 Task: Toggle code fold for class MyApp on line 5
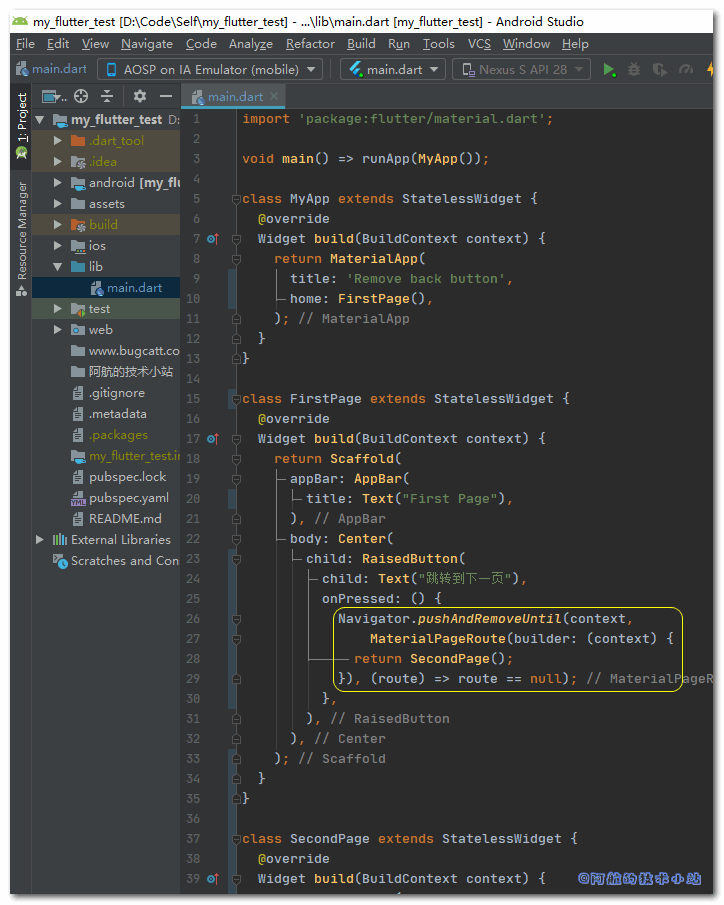point(237,199)
